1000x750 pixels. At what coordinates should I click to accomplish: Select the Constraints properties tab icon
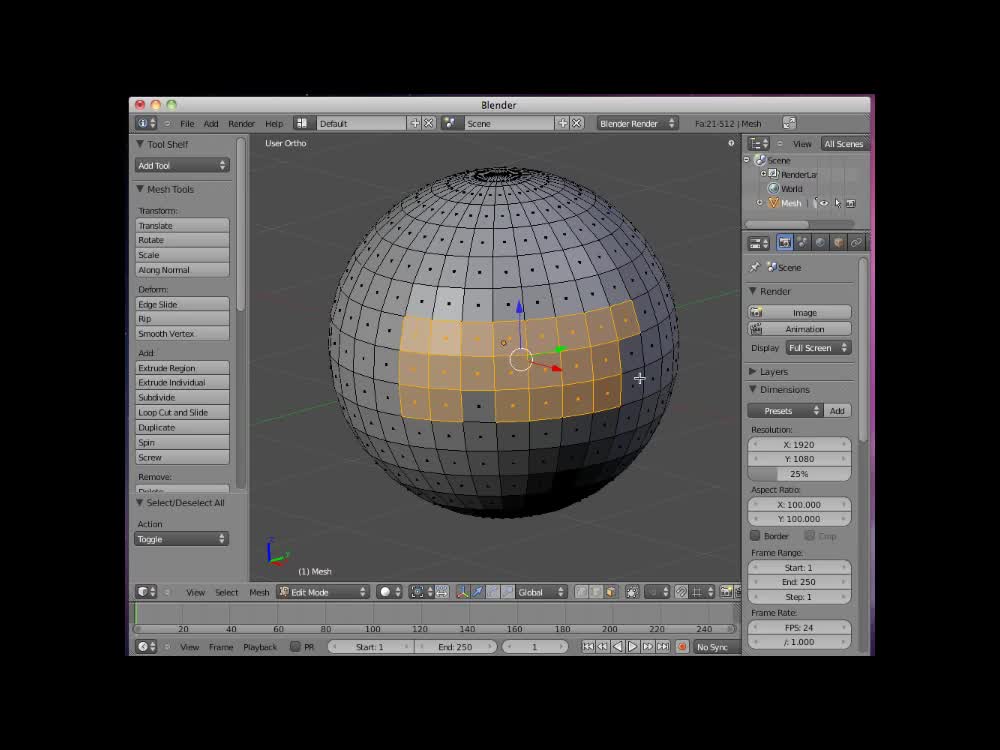click(x=856, y=242)
